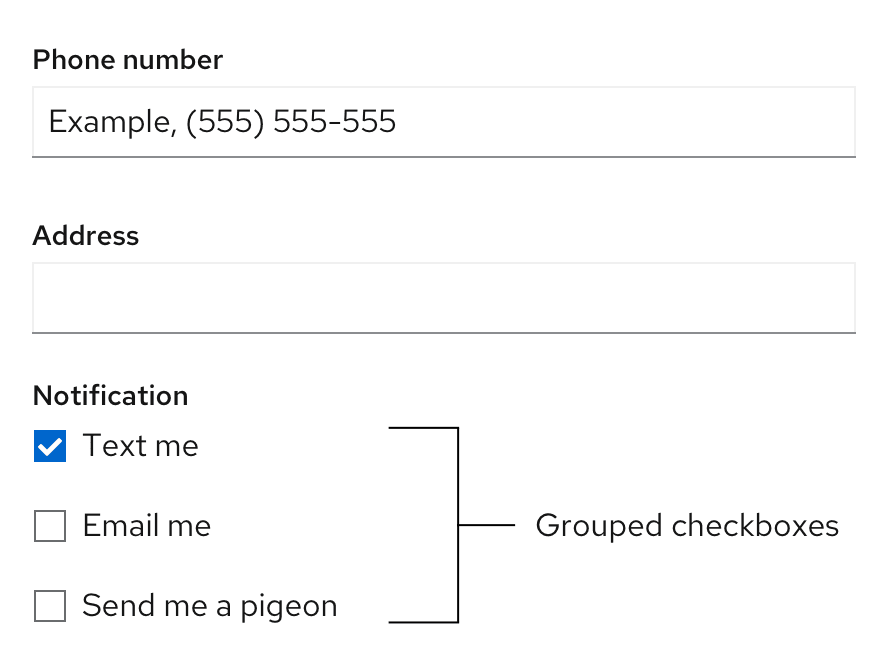The image size is (886, 670).
Task: Select the Email me label text
Action: [x=147, y=526]
